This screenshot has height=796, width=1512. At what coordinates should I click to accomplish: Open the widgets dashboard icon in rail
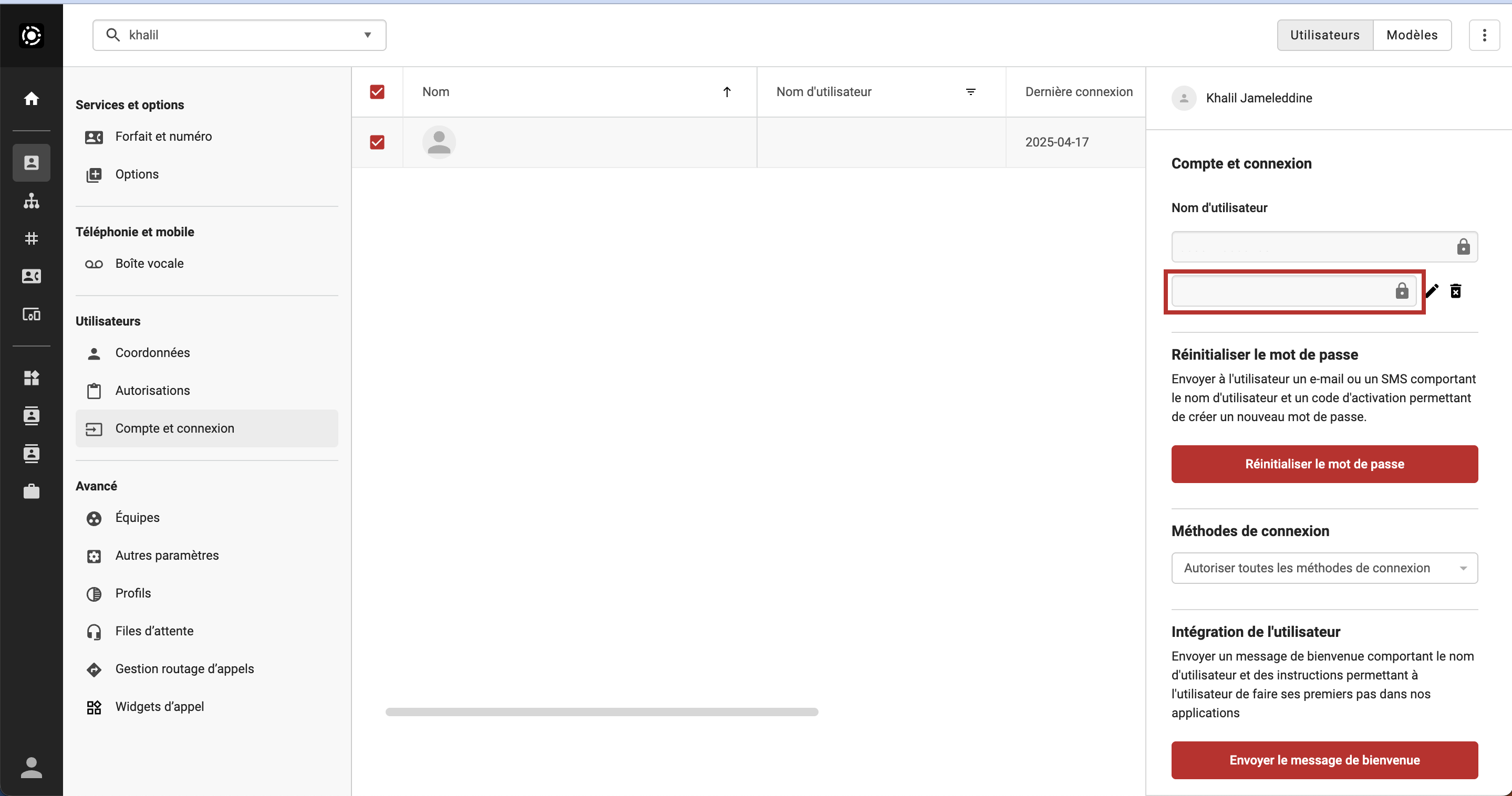click(x=31, y=378)
